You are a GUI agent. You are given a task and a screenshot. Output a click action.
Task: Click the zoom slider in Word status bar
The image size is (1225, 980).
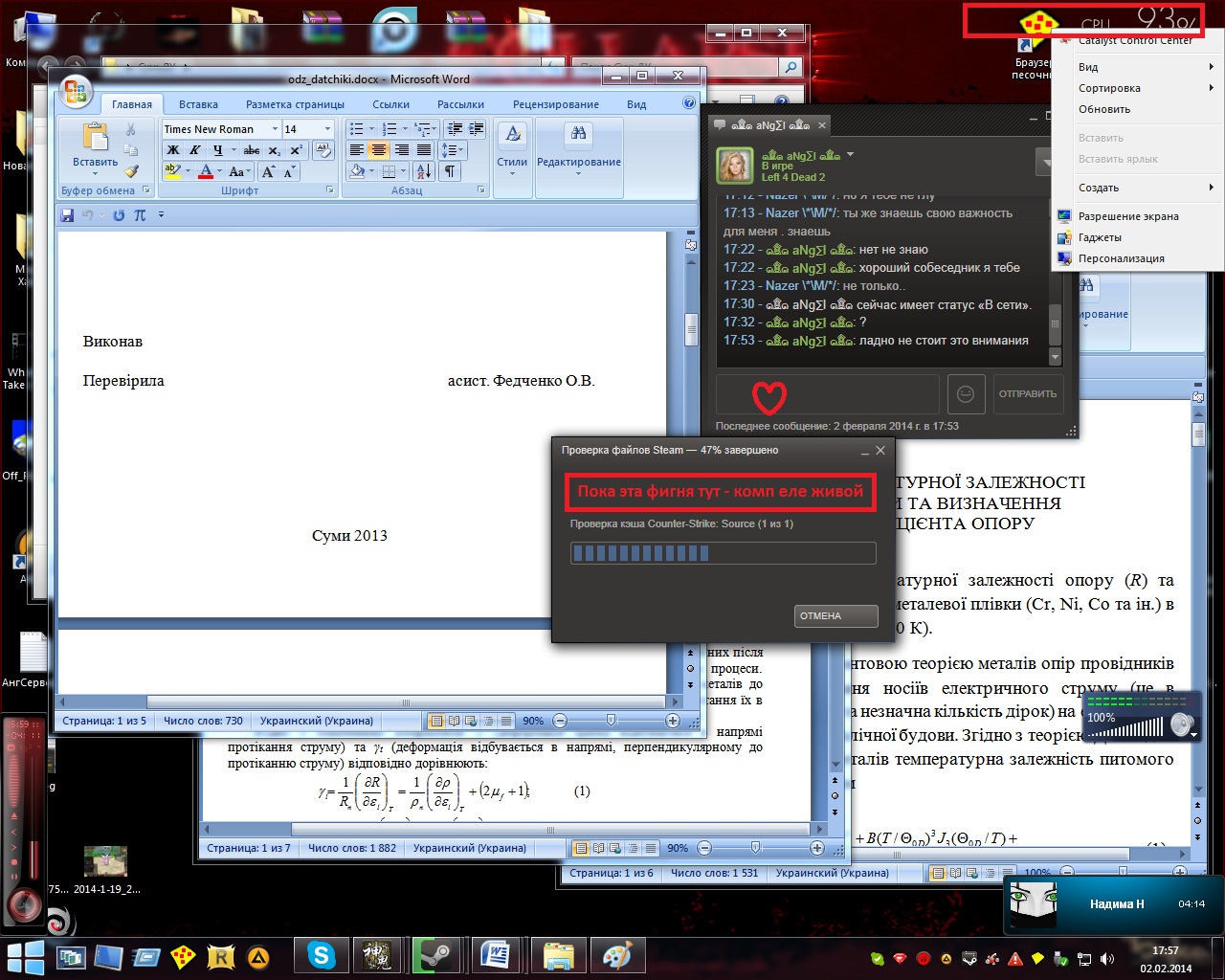point(612,721)
